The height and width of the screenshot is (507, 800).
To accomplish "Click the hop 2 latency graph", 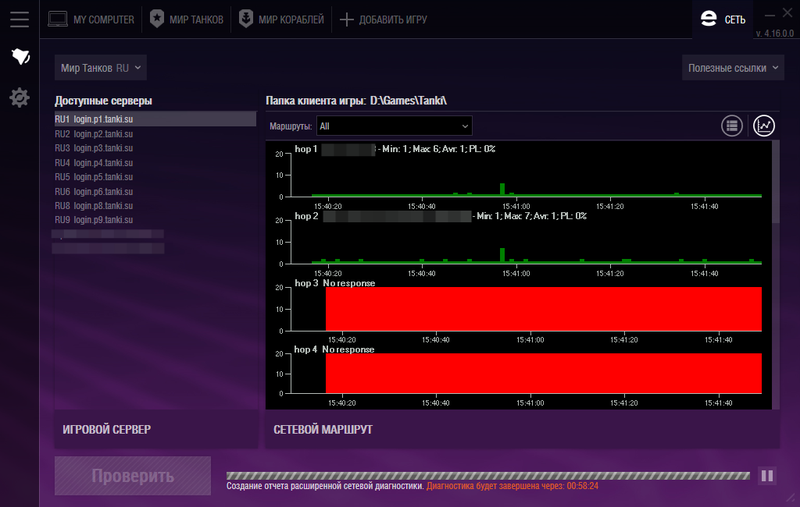I will click(x=519, y=243).
